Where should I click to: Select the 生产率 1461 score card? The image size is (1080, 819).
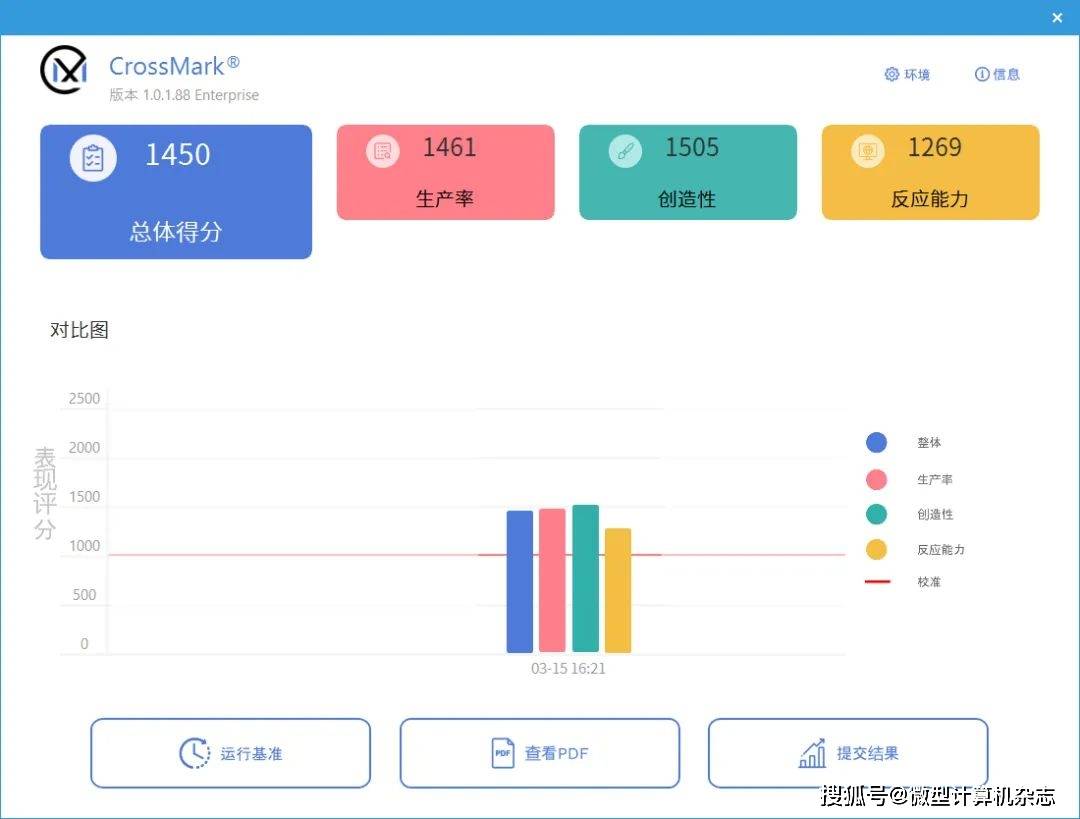tap(446, 172)
